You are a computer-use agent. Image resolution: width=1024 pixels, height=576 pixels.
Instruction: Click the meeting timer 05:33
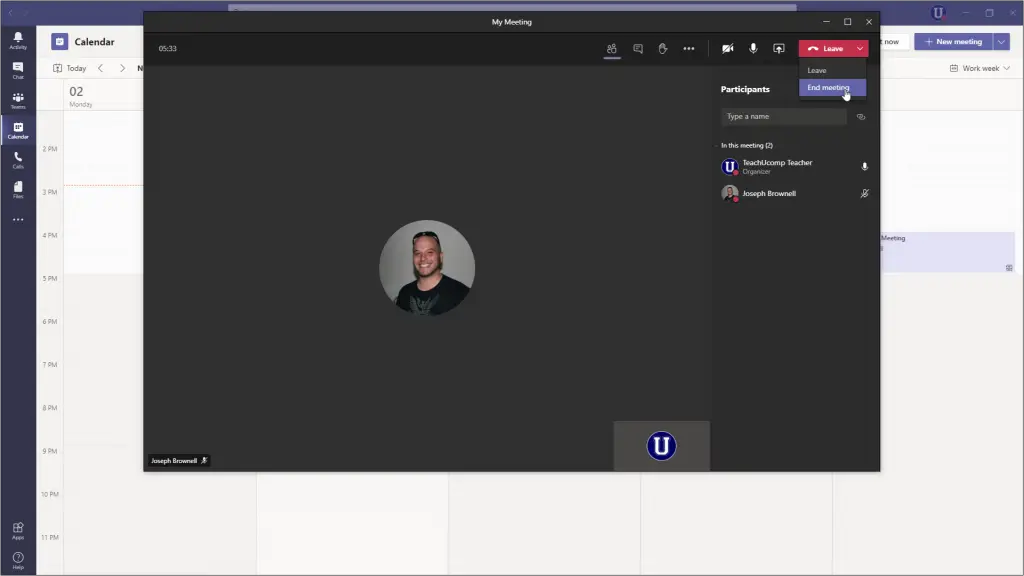pyautogui.click(x=167, y=48)
